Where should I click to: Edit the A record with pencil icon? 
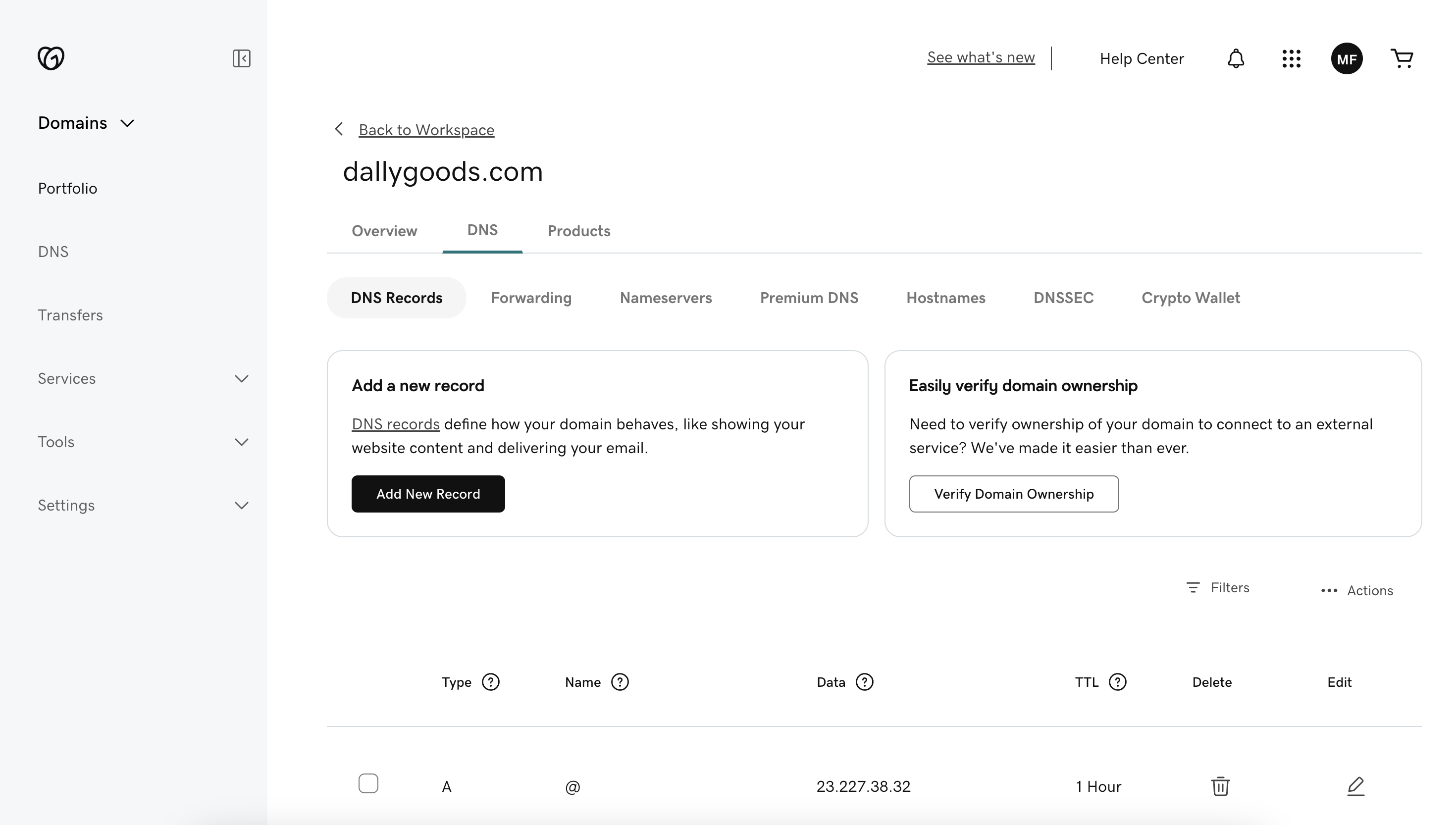[x=1356, y=786]
